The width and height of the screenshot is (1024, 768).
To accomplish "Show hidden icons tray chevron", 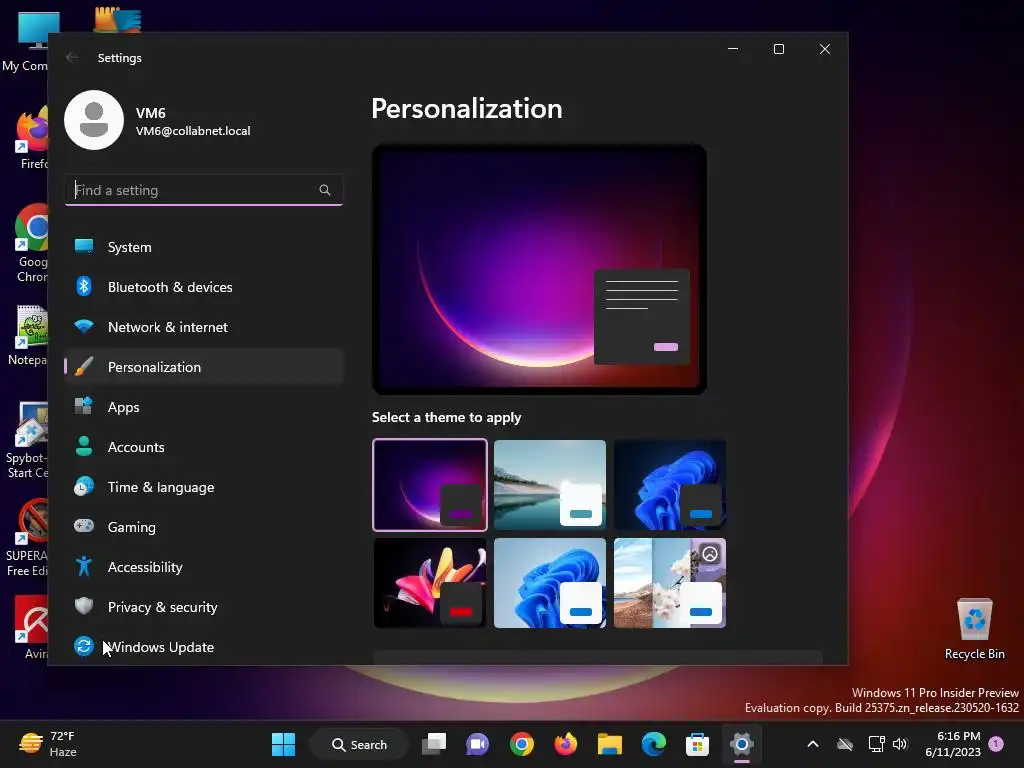I will tap(812, 744).
